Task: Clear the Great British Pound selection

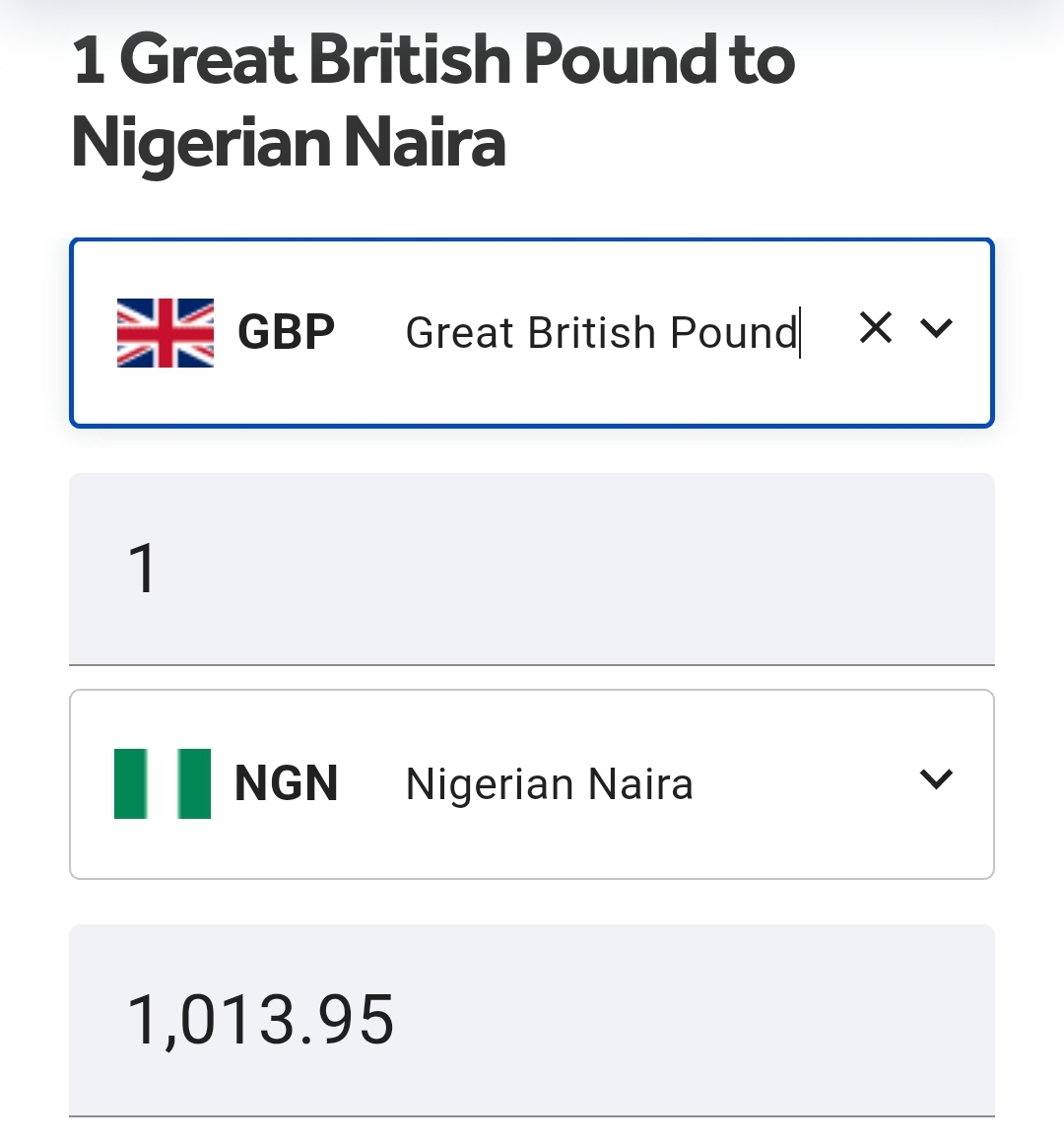Action: [x=875, y=328]
